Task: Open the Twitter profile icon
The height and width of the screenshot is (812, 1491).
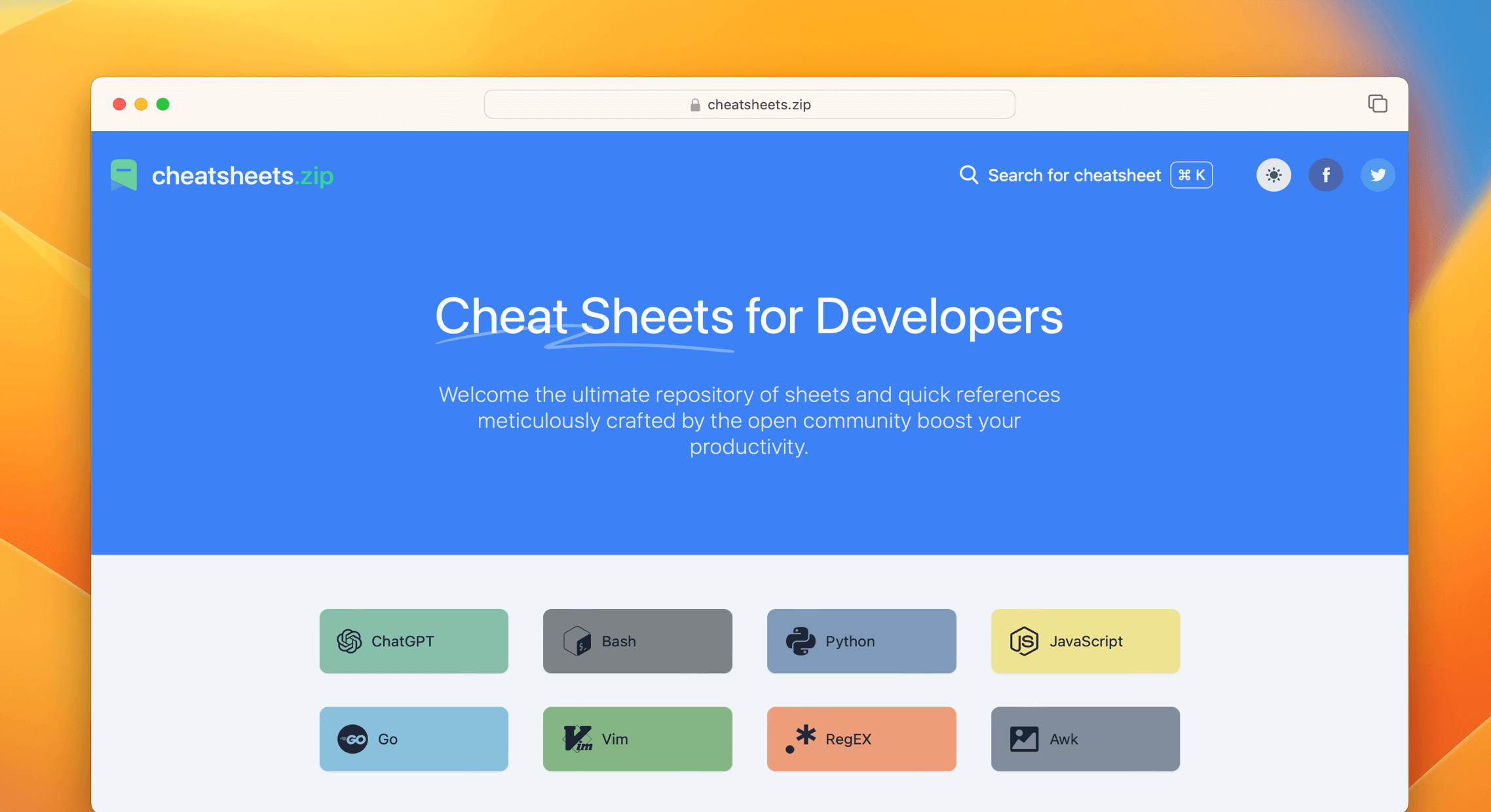Action: (x=1378, y=175)
